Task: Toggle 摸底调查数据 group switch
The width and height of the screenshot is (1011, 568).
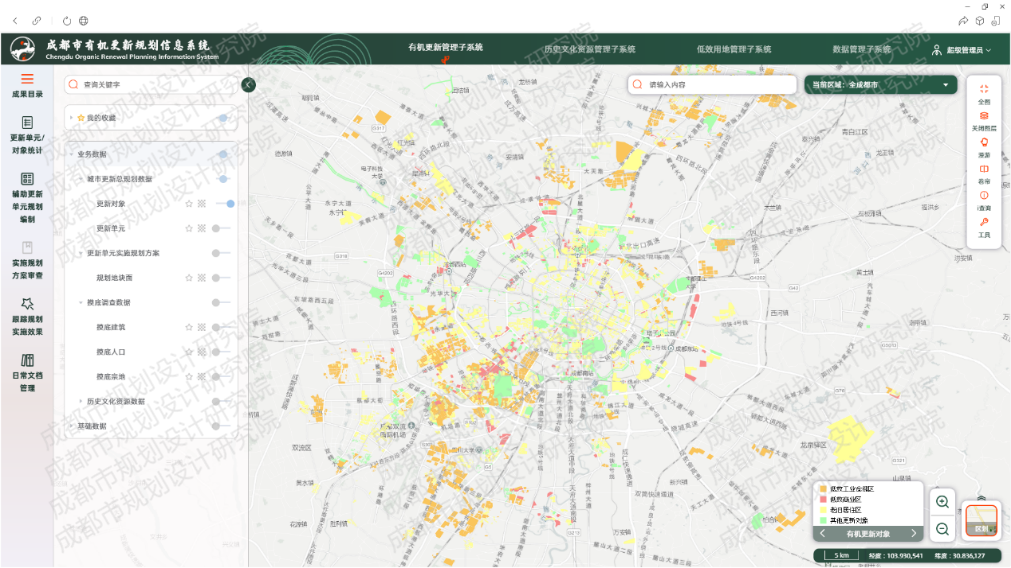Action: pyautogui.click(x=221, y=302)
